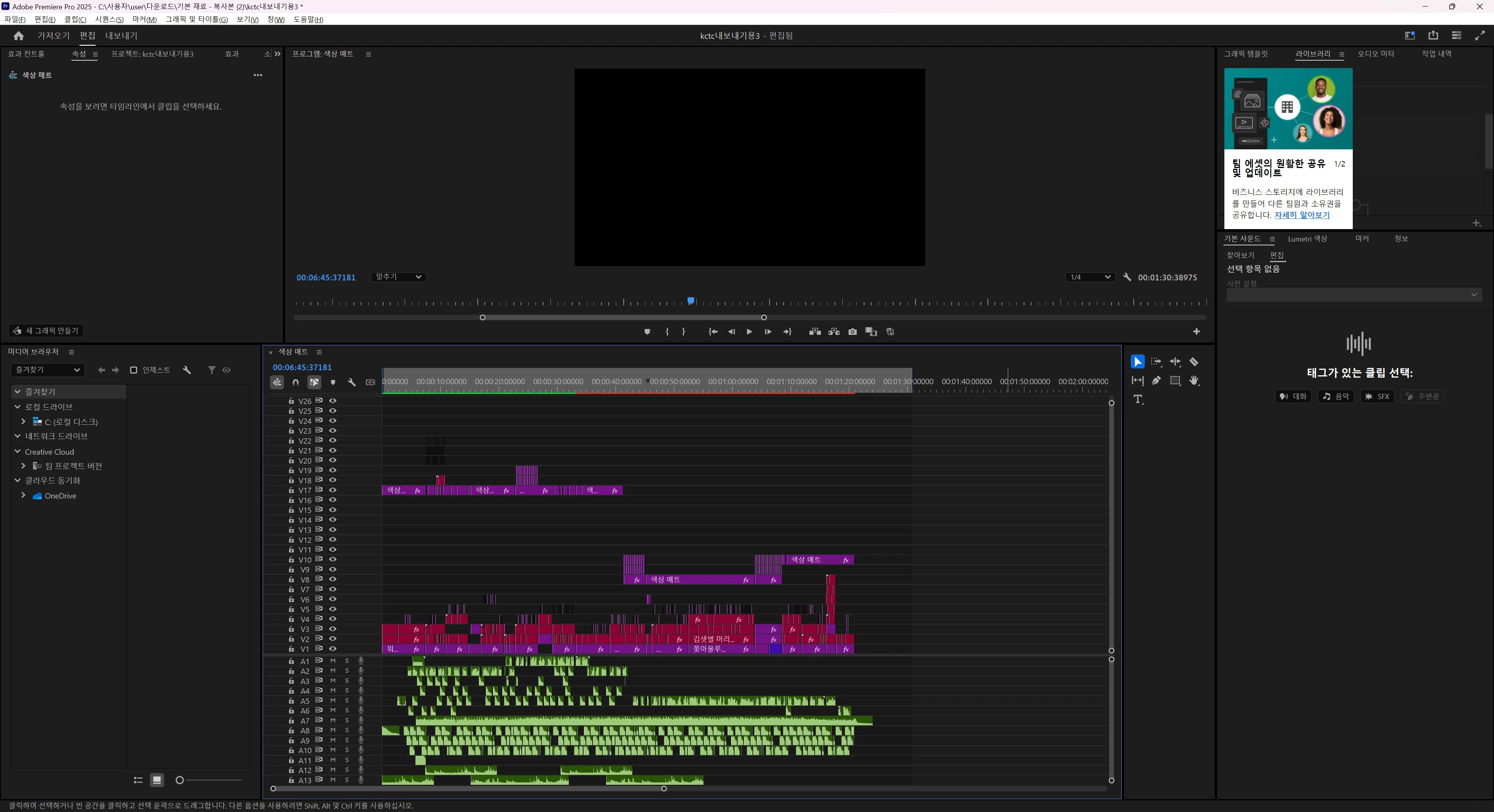Open the Learn More link in Libraries
The height and width of the screenshot is (812, 1494).
pos(1301,215)
